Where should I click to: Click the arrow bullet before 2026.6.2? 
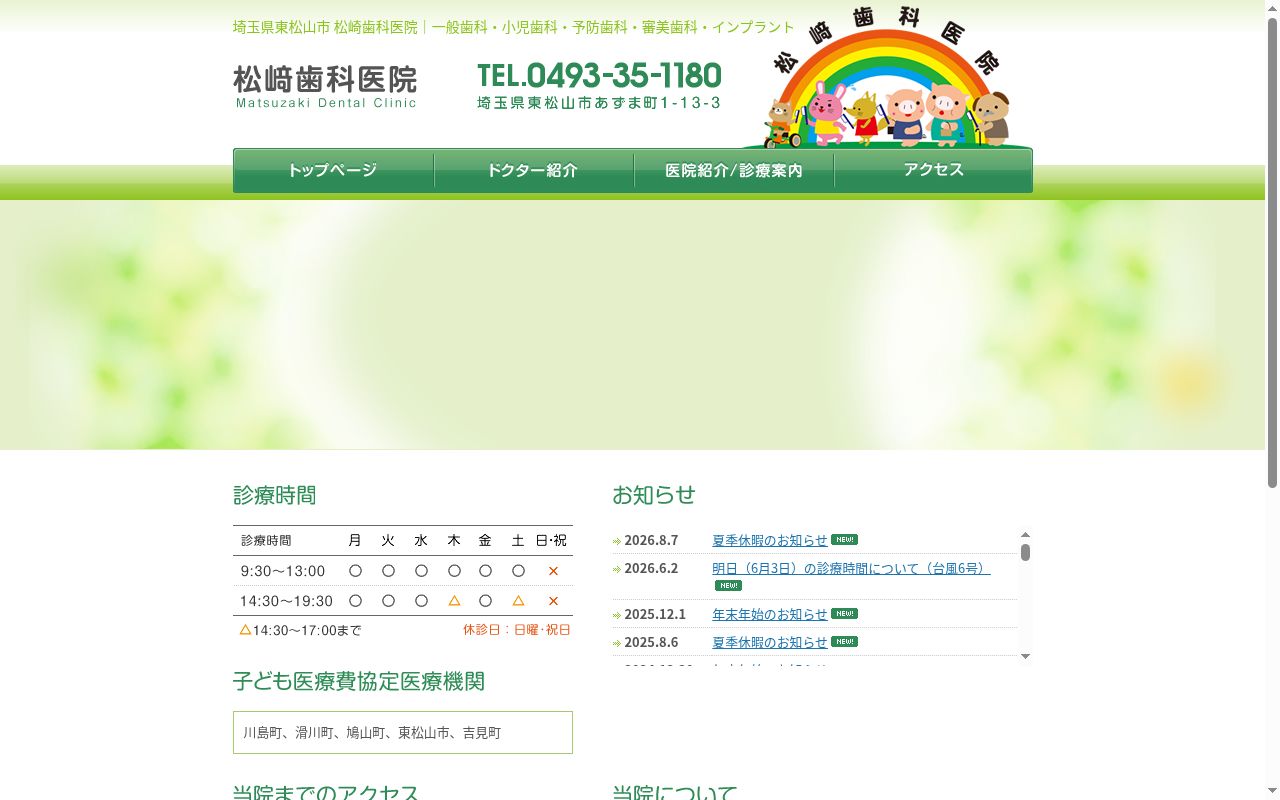[617, 569]
